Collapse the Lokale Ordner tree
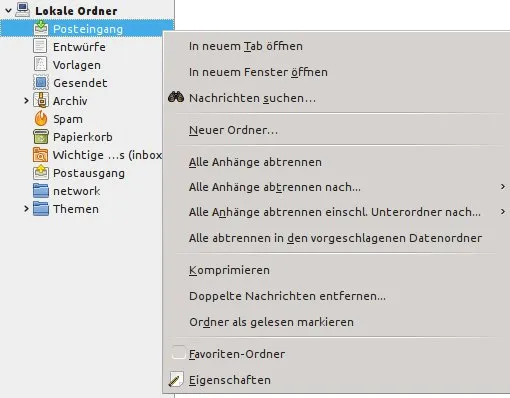 (8, 10)
